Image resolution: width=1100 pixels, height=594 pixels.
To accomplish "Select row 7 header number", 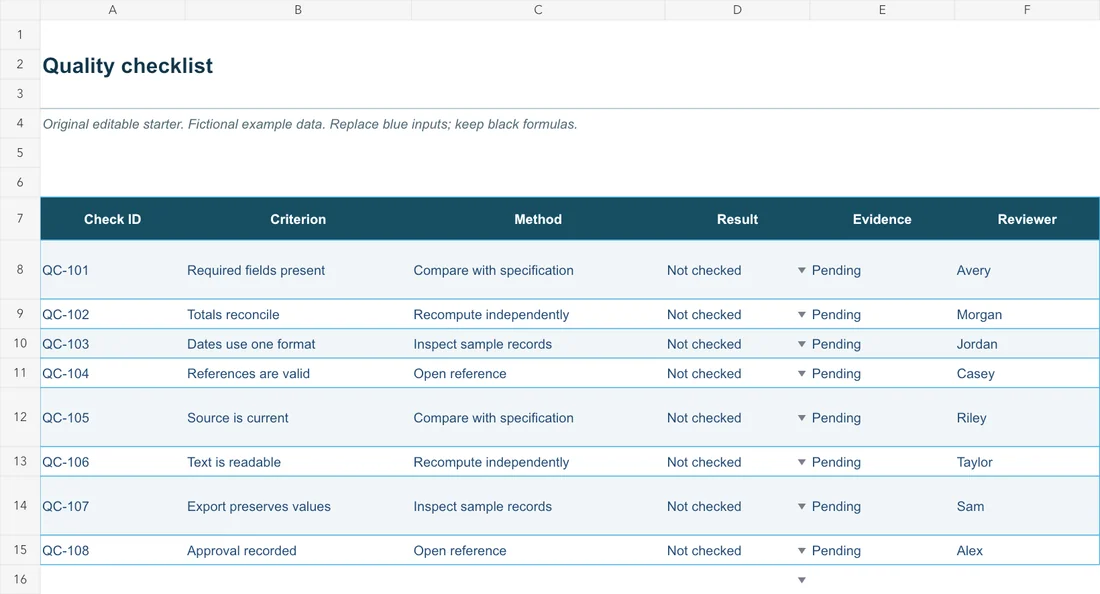I will tap(20, 219).
